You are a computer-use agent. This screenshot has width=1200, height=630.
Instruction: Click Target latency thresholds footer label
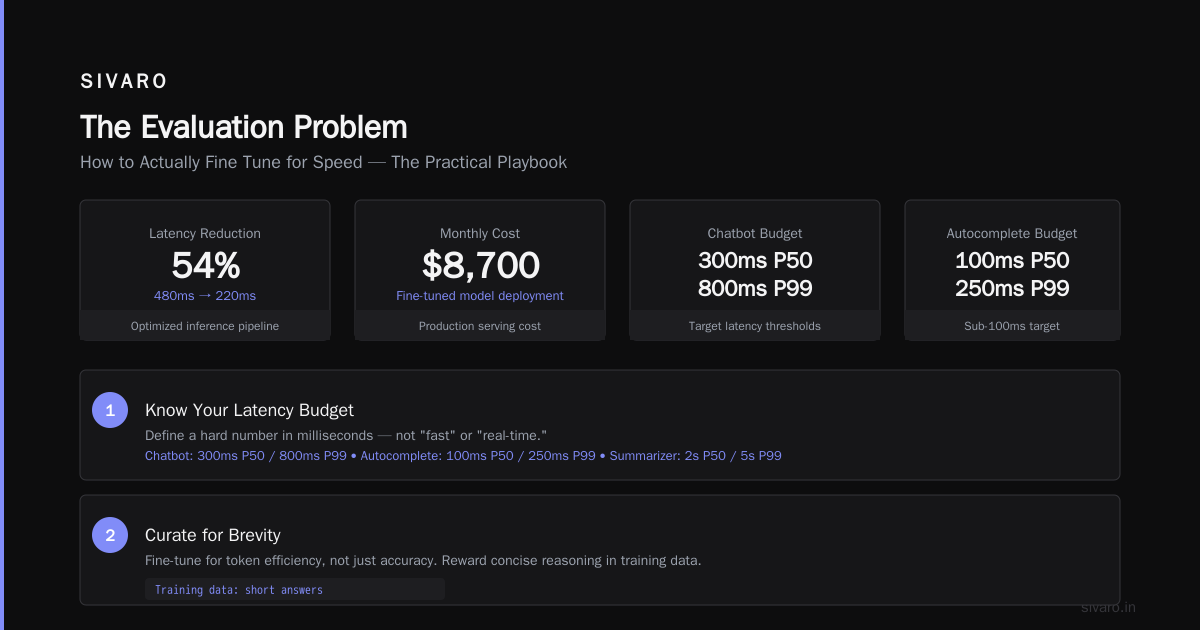tap(755, 326)
